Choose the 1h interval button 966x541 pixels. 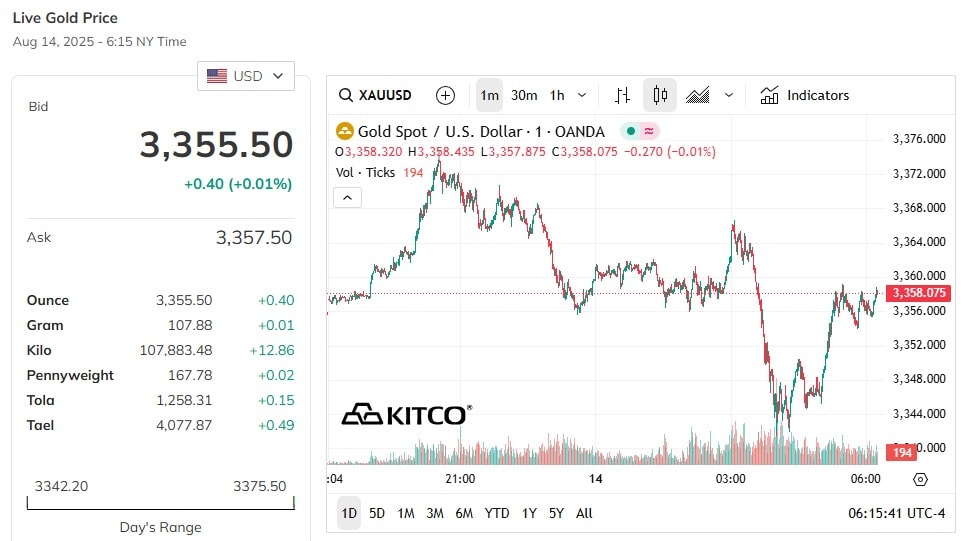pos(557,96)
